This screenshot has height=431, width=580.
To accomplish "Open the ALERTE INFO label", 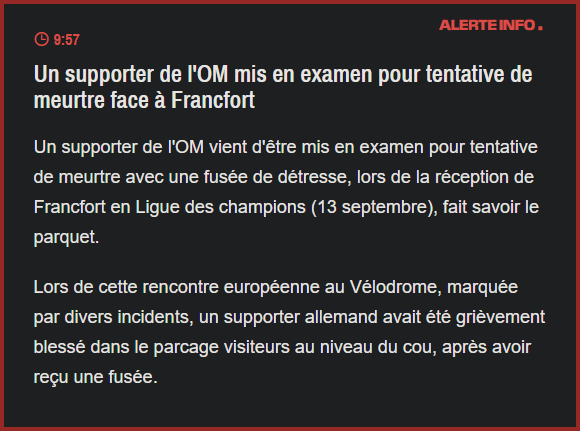I will tap(488, 25).
